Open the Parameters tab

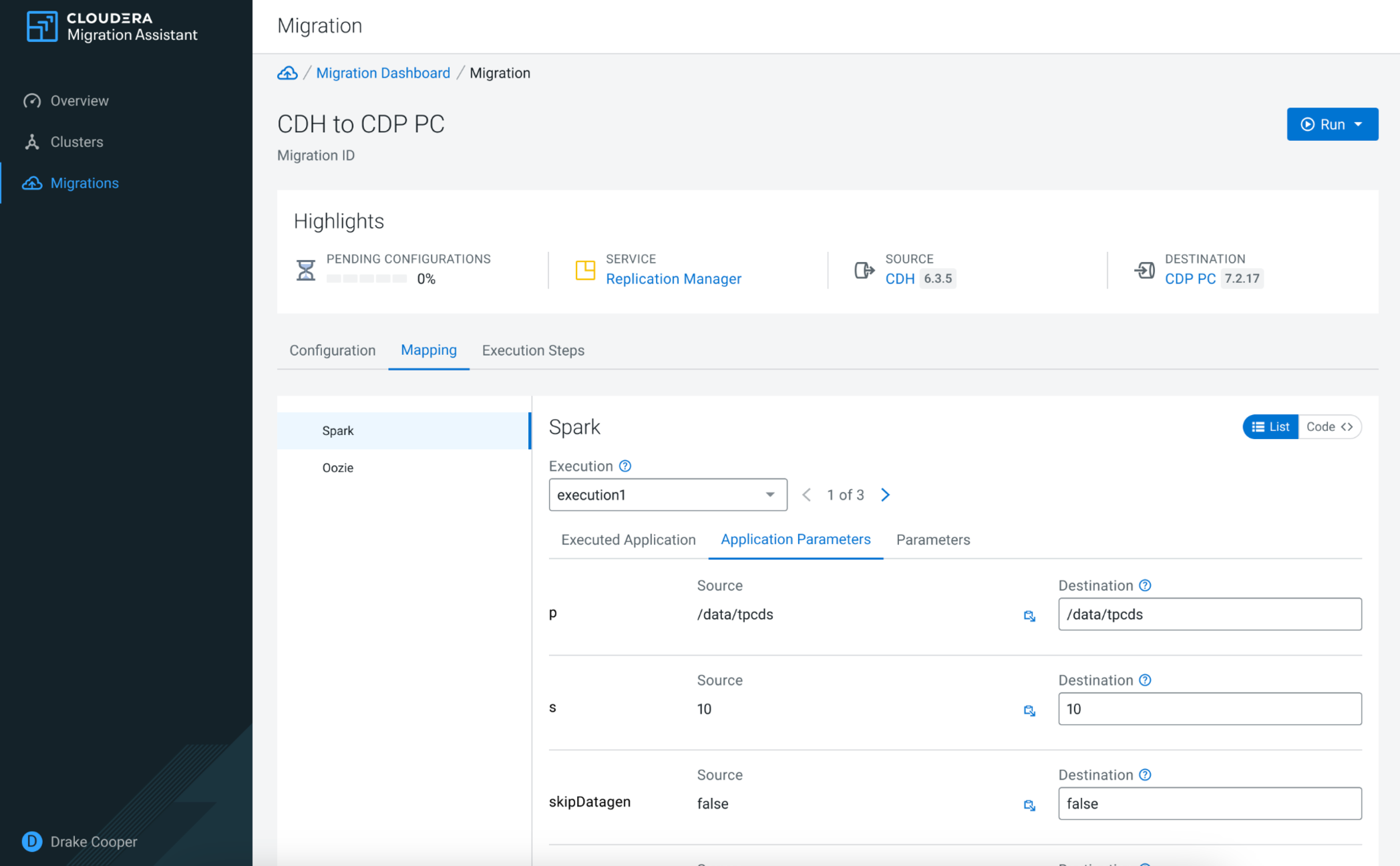[x=933, y=540]
